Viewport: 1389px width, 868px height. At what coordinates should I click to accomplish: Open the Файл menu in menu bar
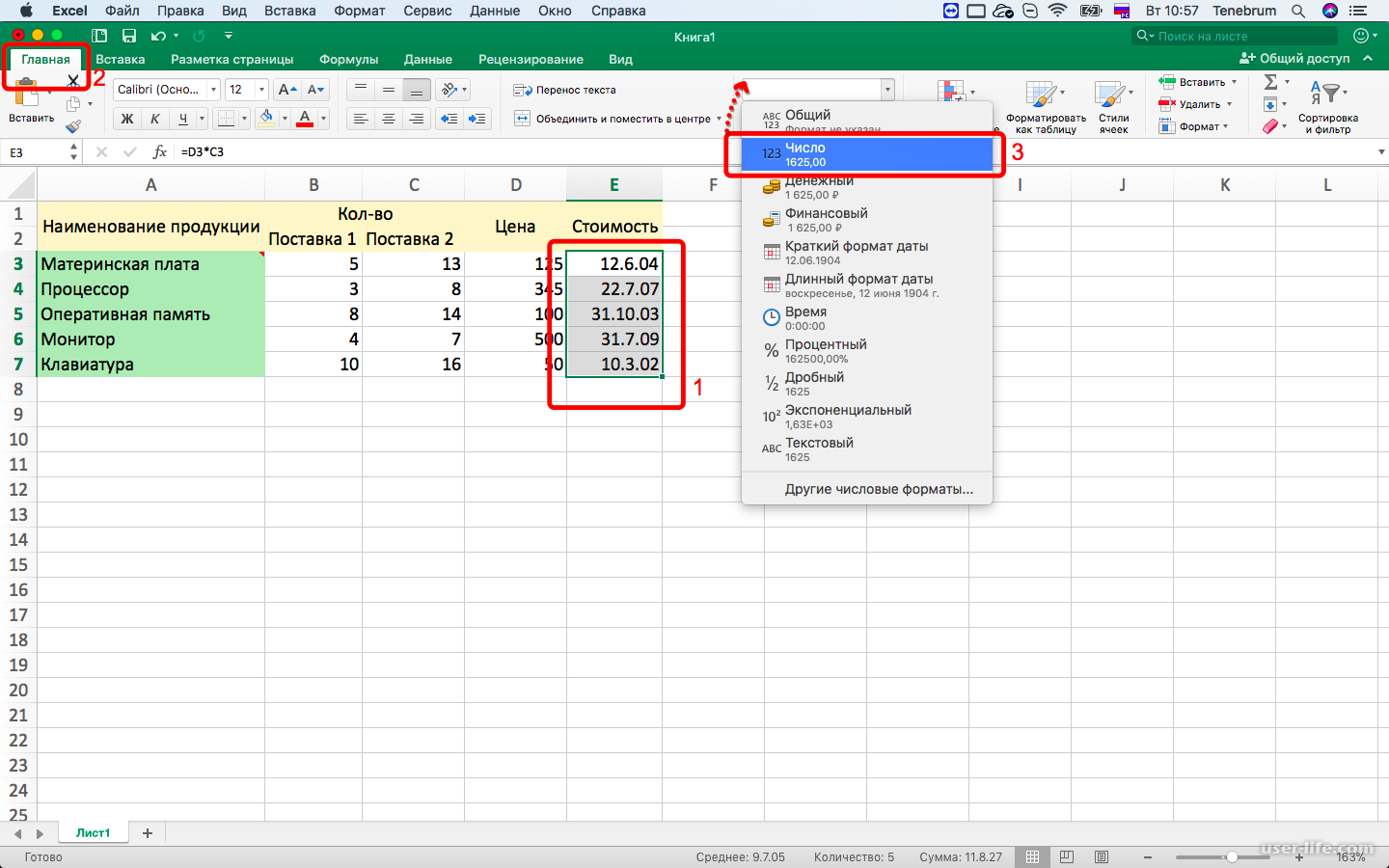123,11
